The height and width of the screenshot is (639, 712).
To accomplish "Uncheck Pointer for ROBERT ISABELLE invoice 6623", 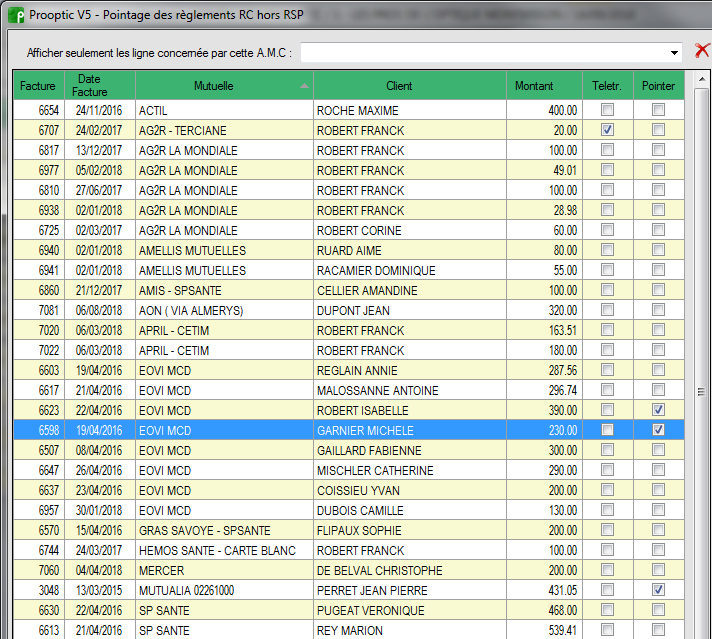I will coord(658,410).
